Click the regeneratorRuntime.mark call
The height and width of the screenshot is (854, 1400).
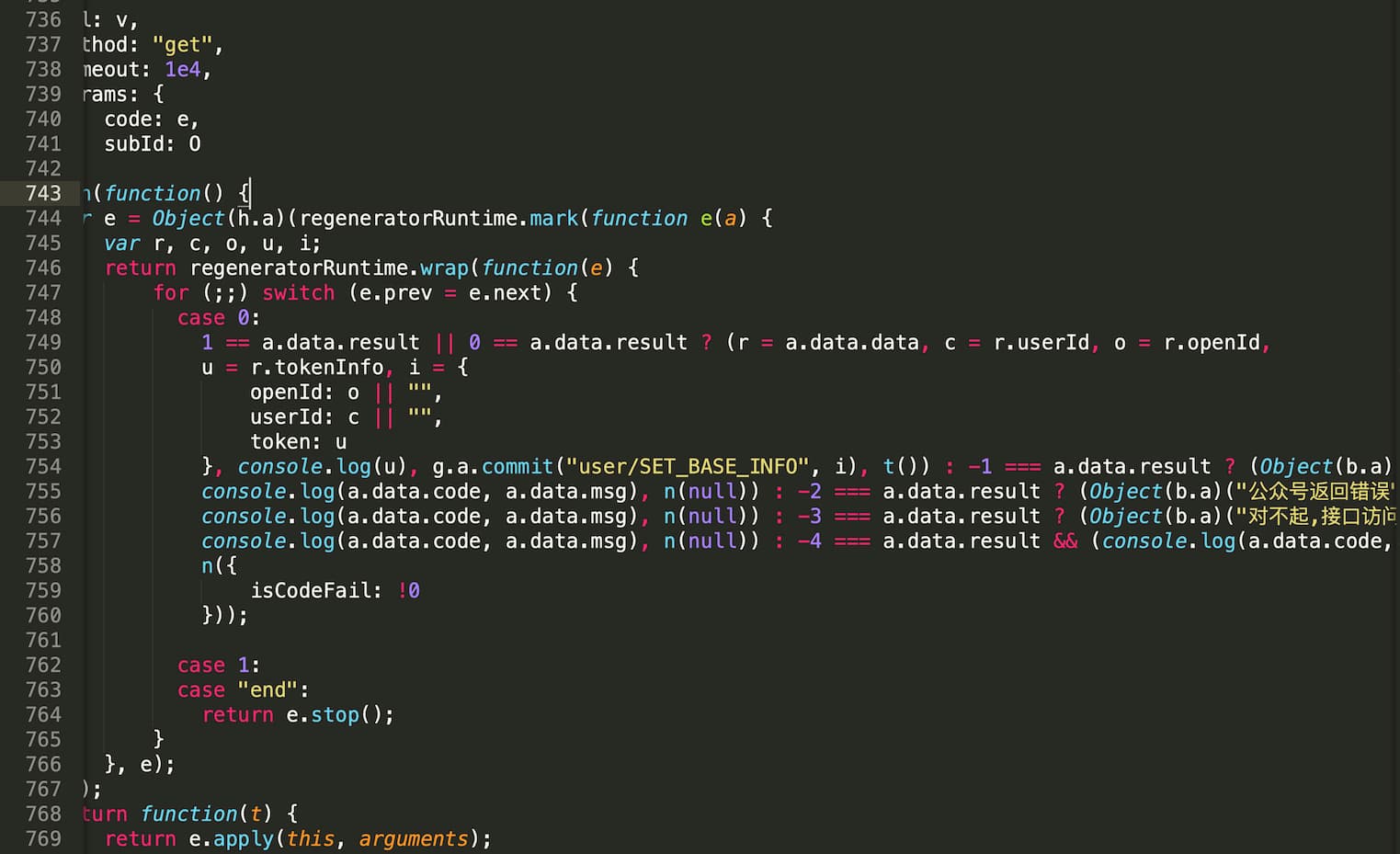(x=438, y=218)
